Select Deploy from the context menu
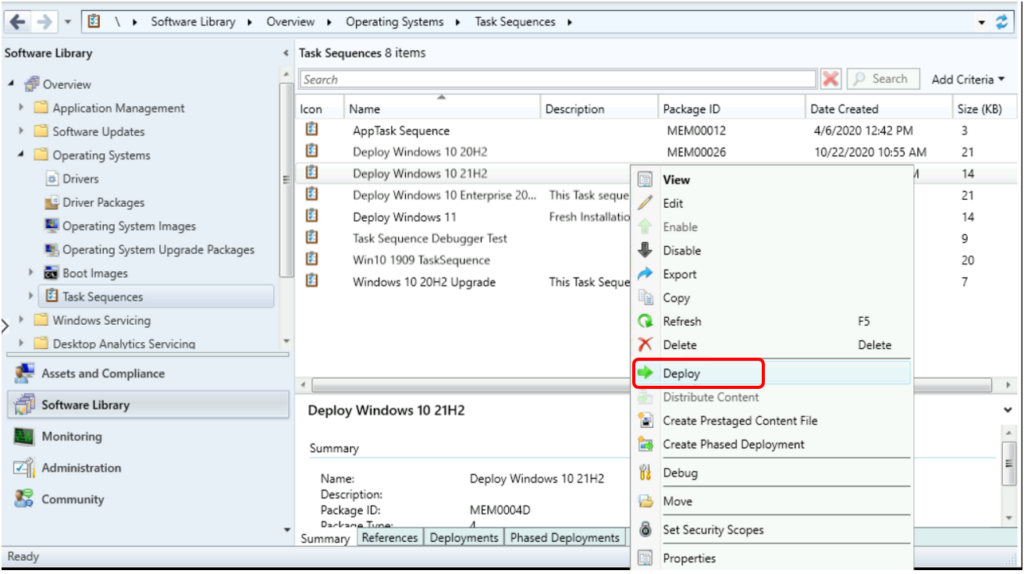 771,374
